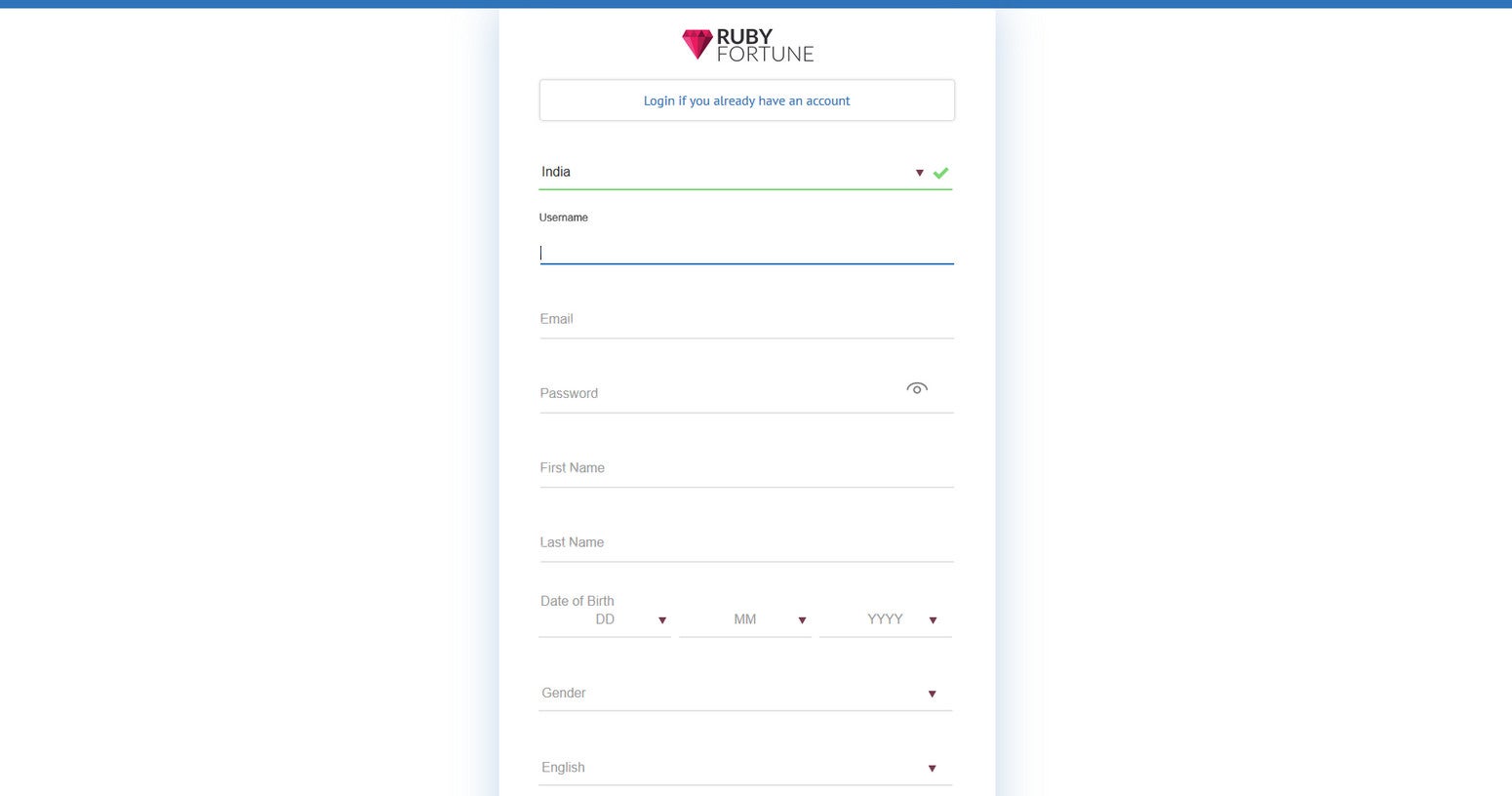1512x796 pixels.
Task: Expand the YYYY year dropdown
Action: [886, 620]
